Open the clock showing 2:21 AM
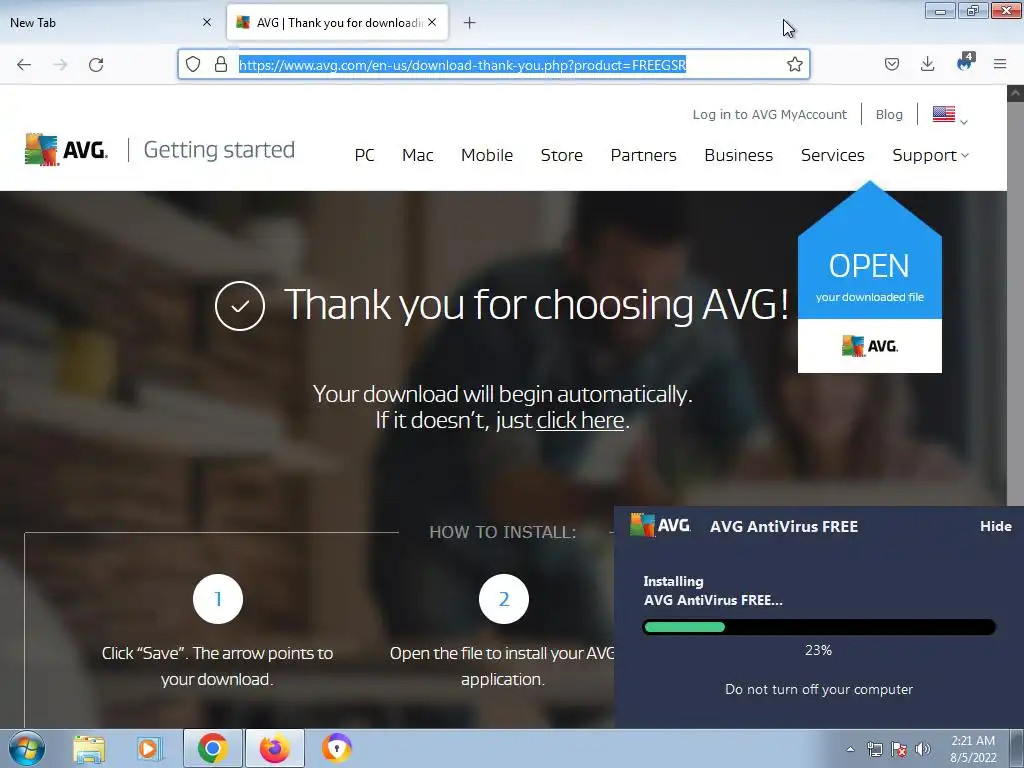The height and width of the screenshot is (768, 1024). coord(973,749)
